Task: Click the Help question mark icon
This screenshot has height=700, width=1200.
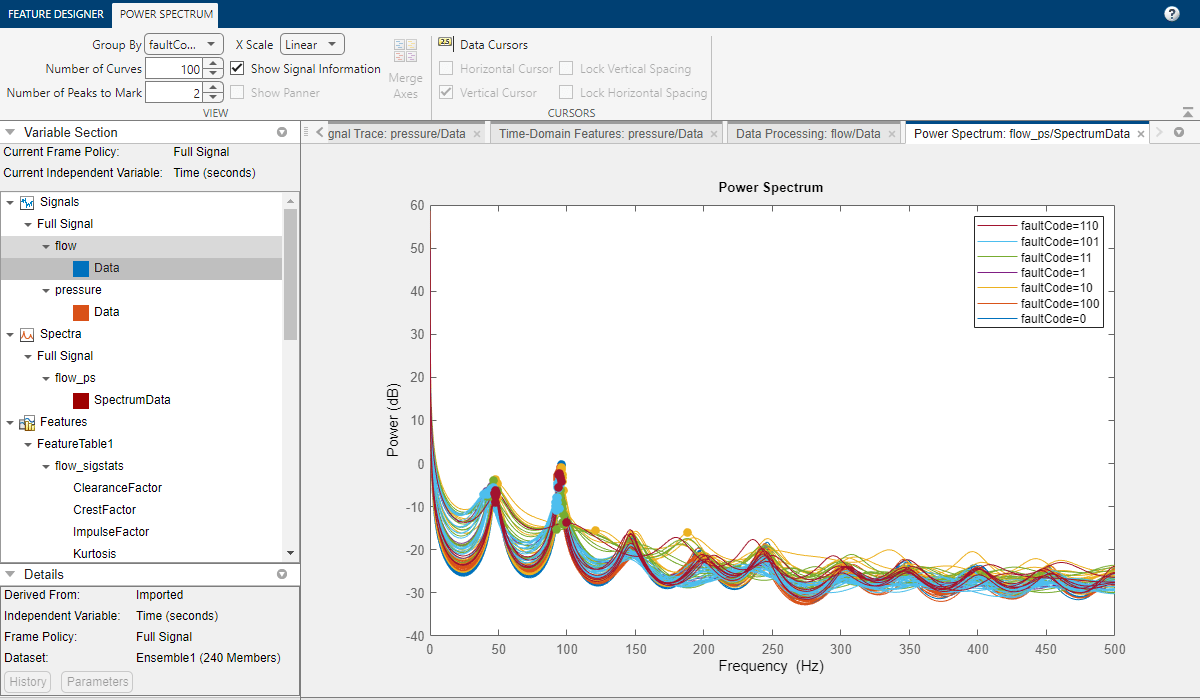Action: (x=1172, y=14)
